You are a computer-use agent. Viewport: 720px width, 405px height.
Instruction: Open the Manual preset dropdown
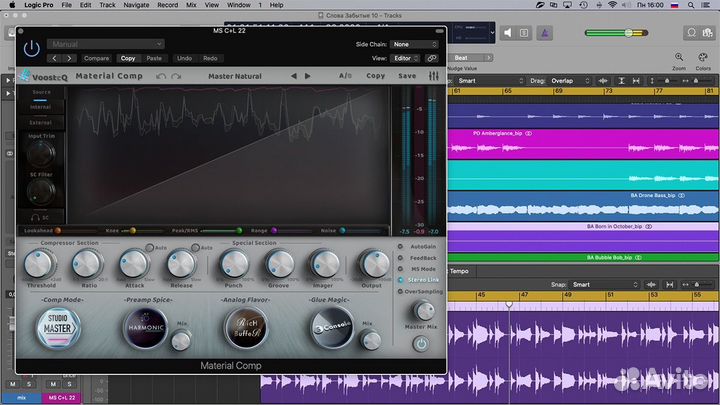pyautogui.click(x=105, y=44)
